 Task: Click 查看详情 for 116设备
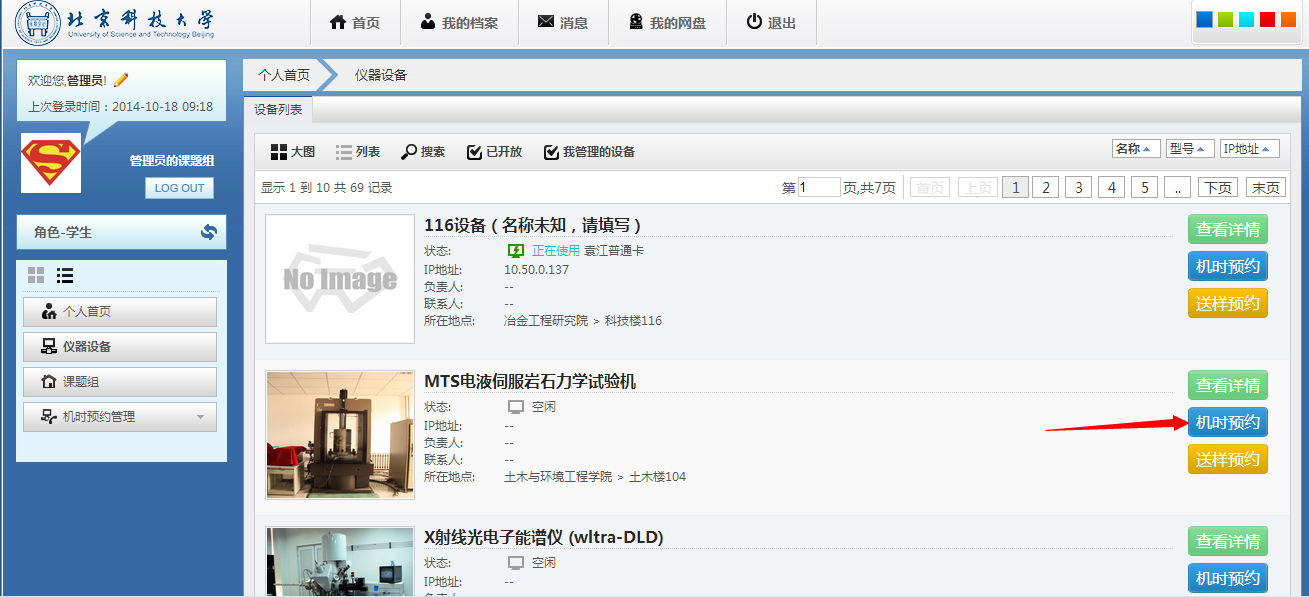(x=1227, y=229)
